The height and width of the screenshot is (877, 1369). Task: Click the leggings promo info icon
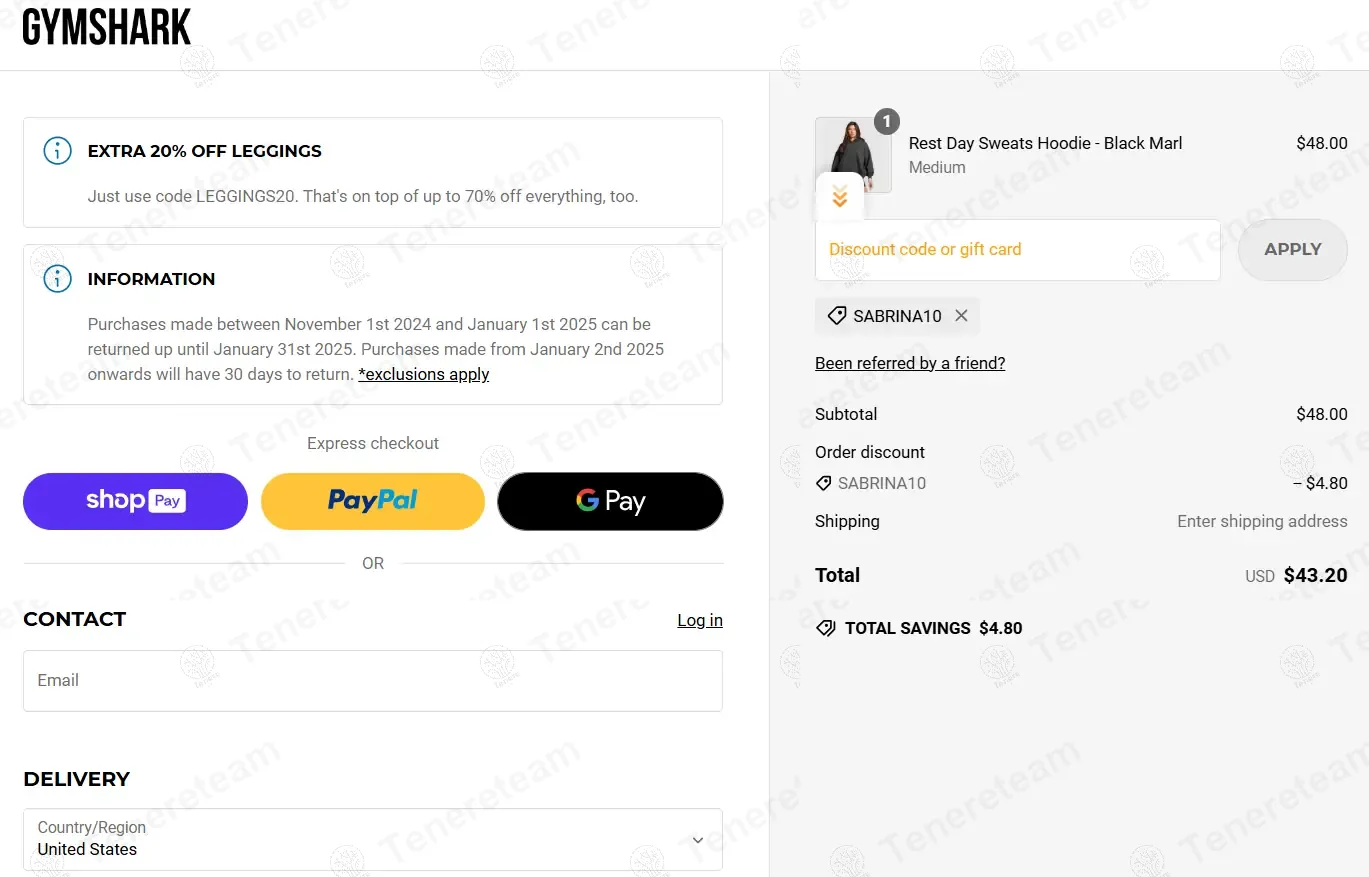pos(58,151)
